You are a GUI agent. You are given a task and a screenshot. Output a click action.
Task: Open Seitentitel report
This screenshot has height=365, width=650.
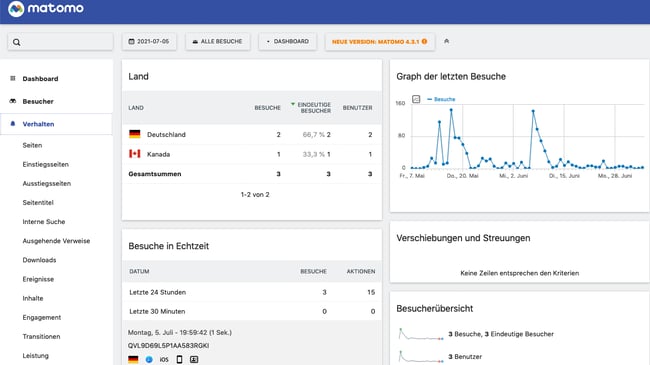[38, 202]
